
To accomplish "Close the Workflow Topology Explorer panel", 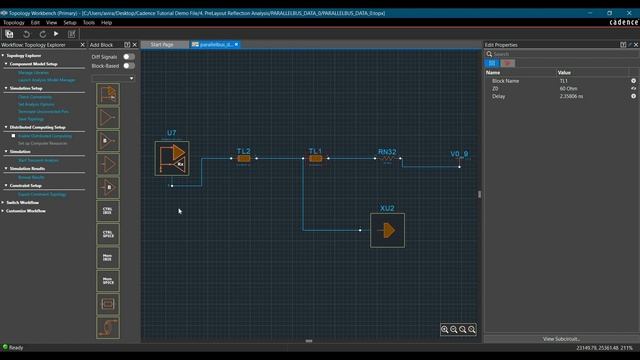I will tap(82, 44).
